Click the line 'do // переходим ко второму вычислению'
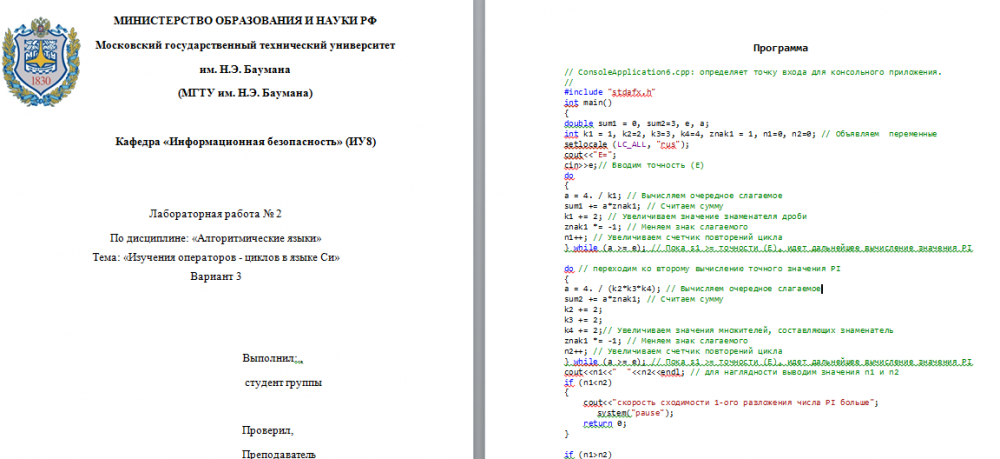1000x459 pixels. pyautogui.click(x=702, y=268)
